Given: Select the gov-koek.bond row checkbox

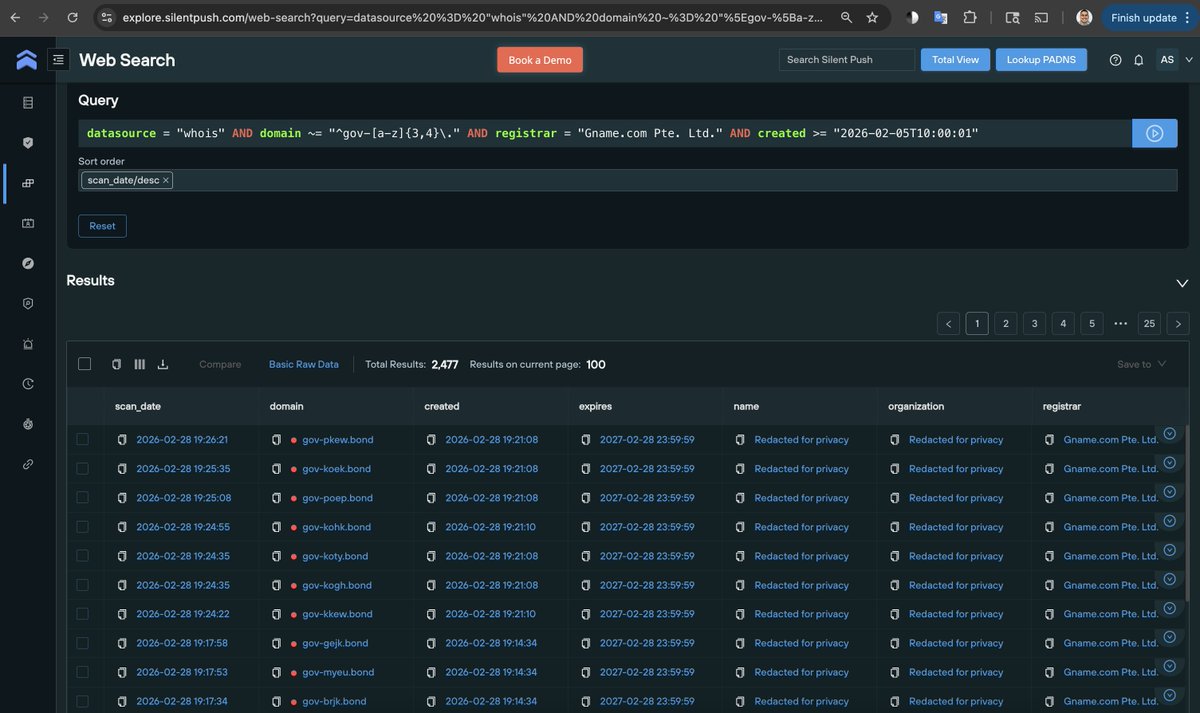Looking at the screenshot, I should point(82,468).
